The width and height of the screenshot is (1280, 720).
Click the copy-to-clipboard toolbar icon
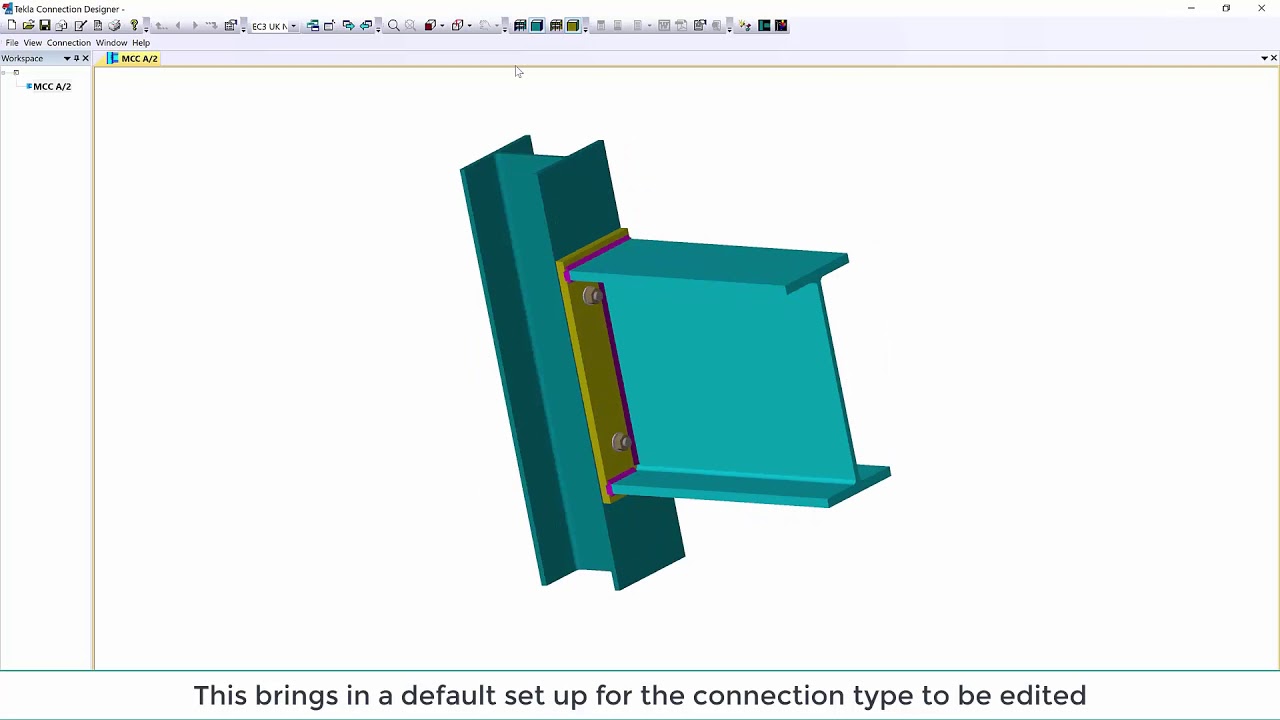coord(700,25)
